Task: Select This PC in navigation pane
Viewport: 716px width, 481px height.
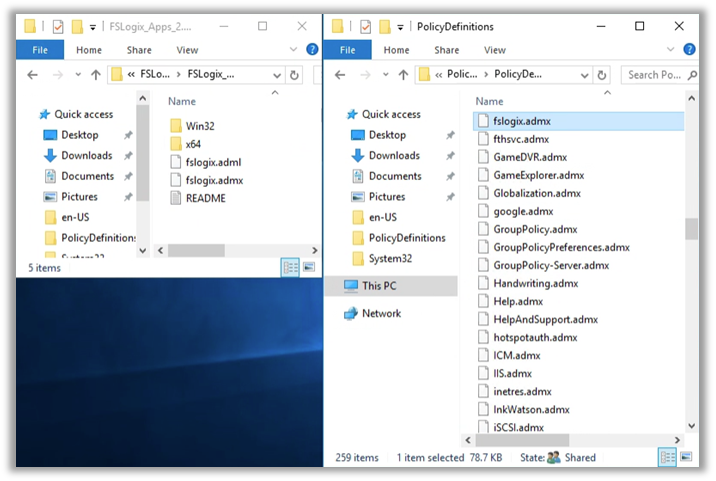Action: pyautogui.click(x=378, y=286)
